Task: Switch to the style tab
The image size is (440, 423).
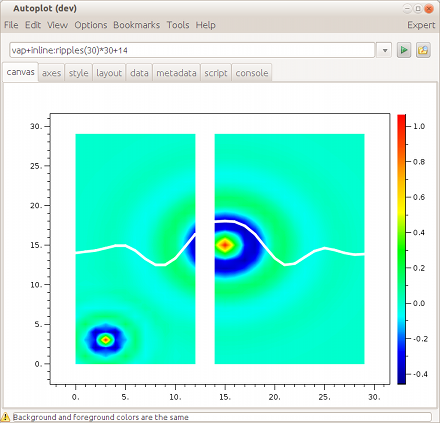Action: click(x=78, y=73)
